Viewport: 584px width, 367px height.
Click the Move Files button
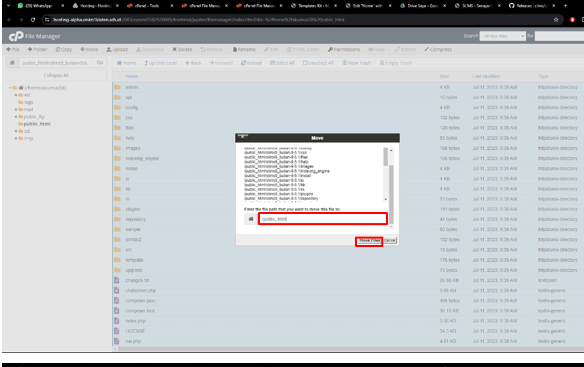(369, 241)
